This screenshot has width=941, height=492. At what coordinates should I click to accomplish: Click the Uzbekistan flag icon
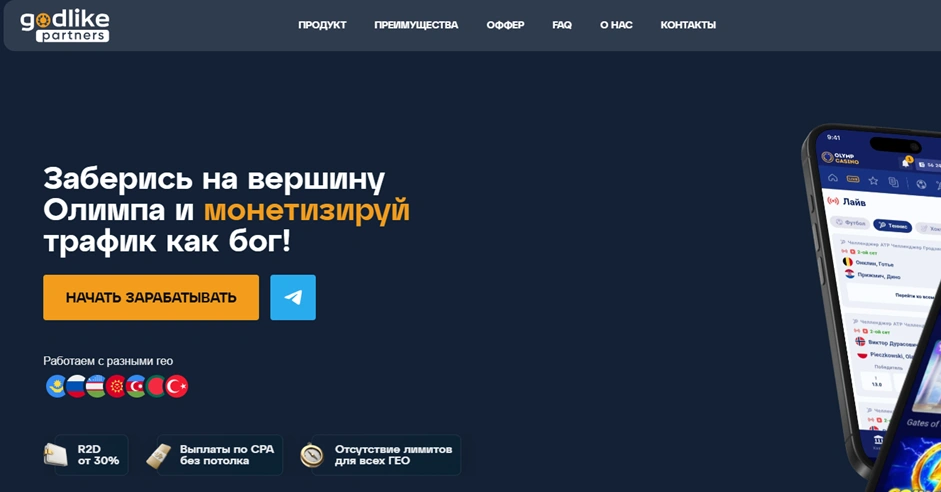point(96,386)
